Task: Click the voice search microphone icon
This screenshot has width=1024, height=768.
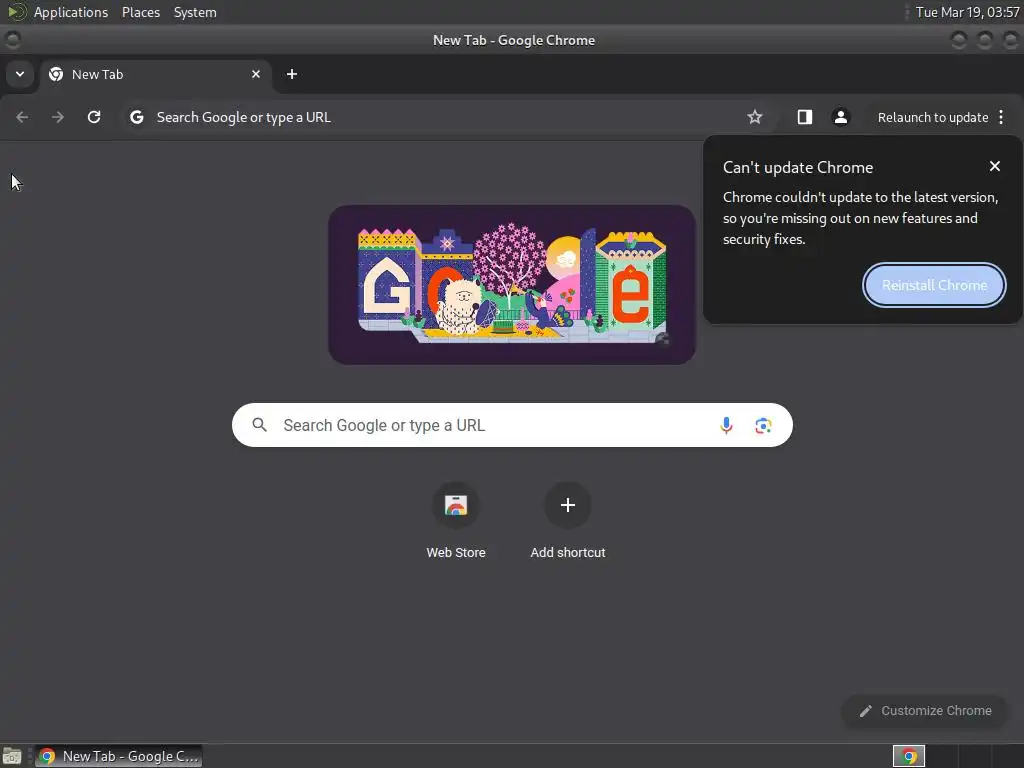Action: point(726,426)
